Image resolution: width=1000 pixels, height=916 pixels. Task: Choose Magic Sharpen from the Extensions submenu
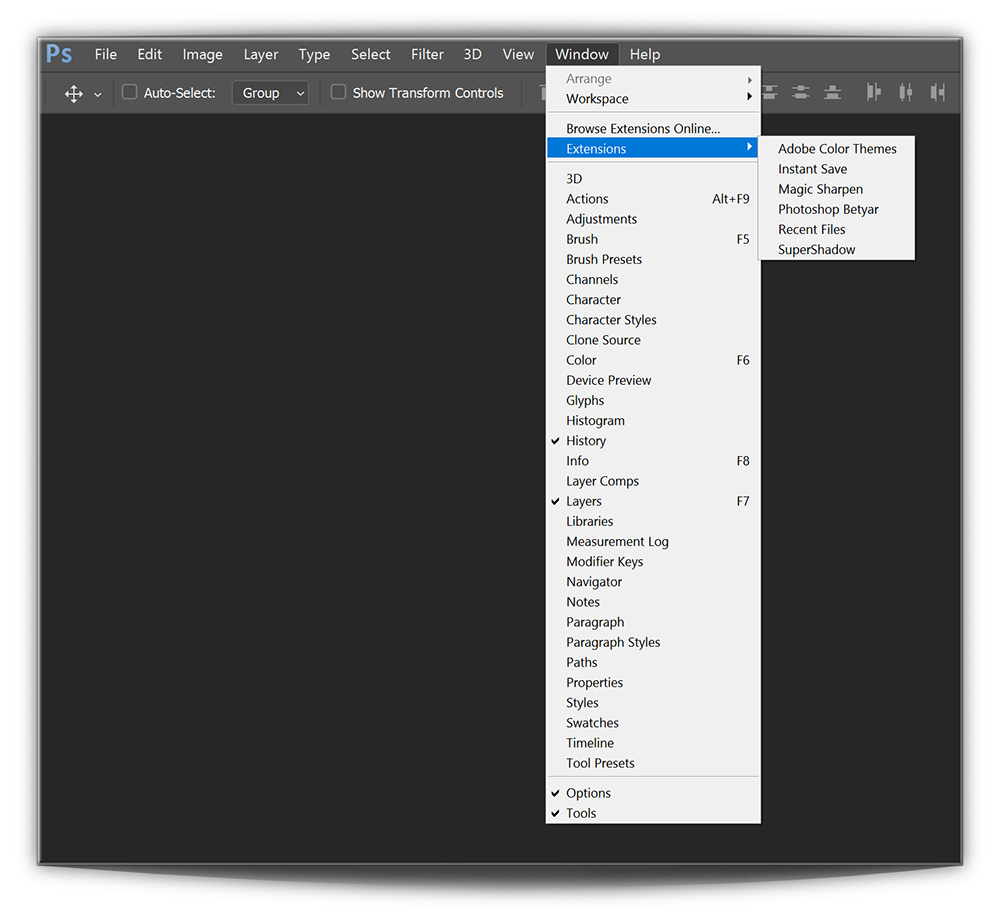pyautogui.click(x=820, y=189)
